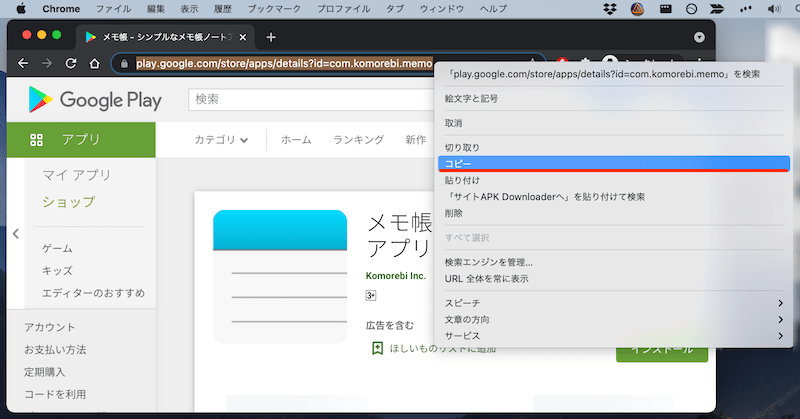Click the orange triangle menu bar icon

[637, 9]
